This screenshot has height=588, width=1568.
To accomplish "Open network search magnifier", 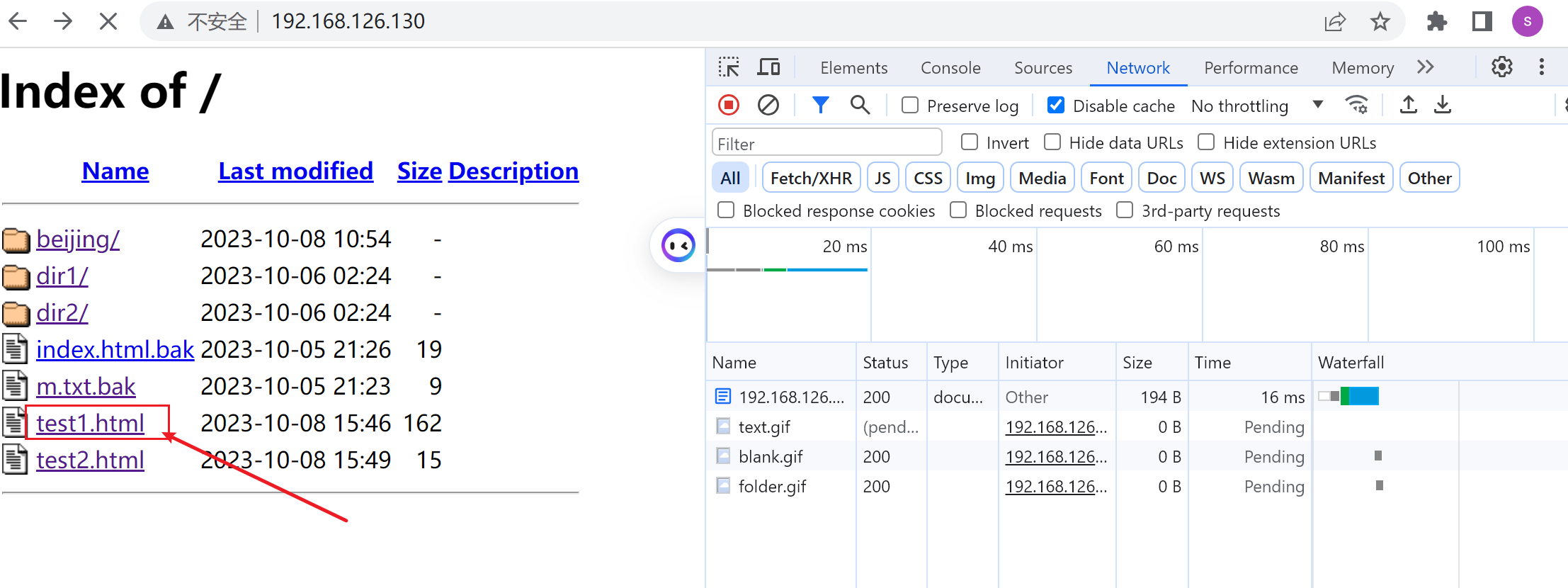I will coord(860,106).
